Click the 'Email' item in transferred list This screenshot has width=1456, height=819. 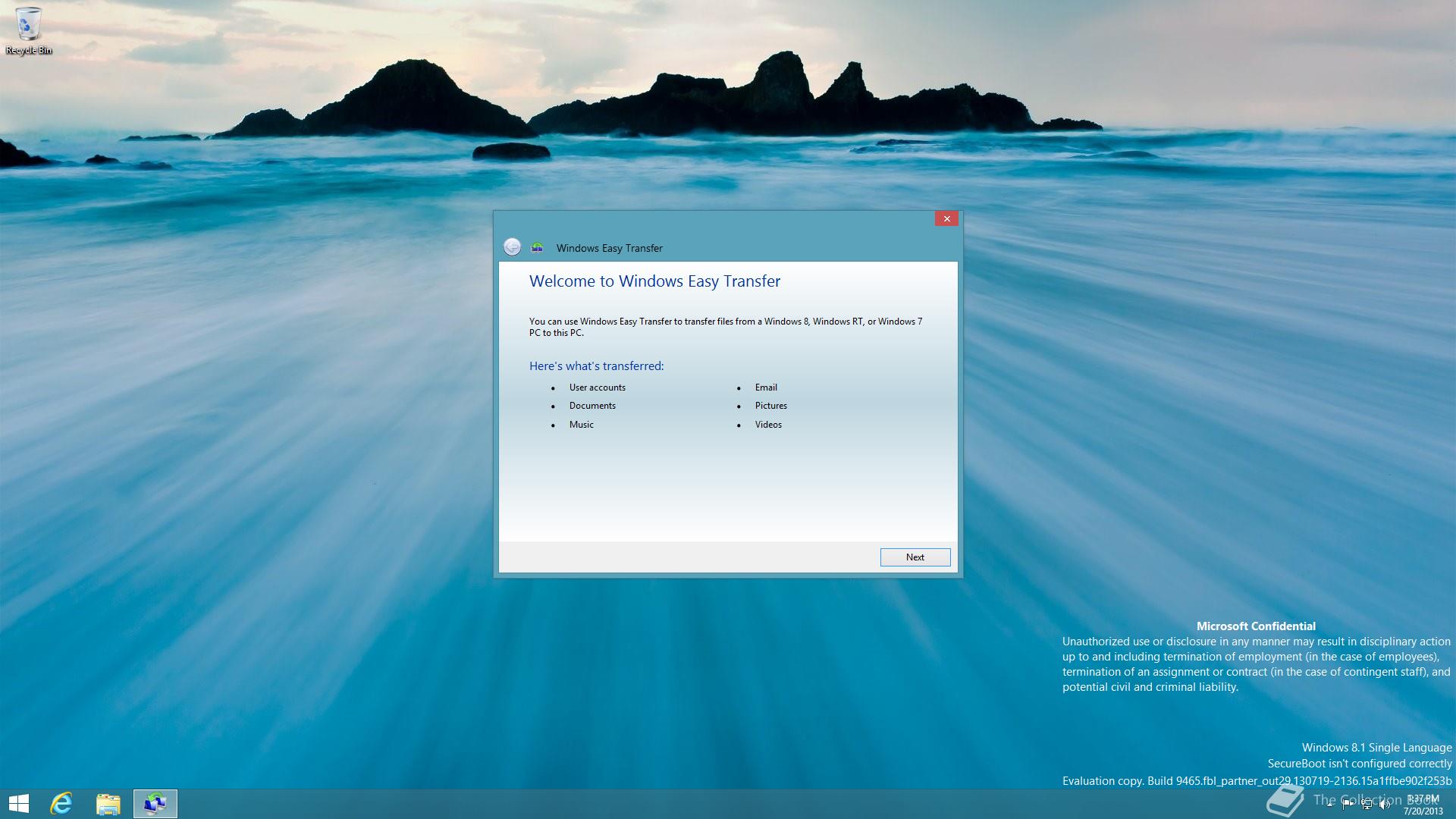[x=765, y=388]
